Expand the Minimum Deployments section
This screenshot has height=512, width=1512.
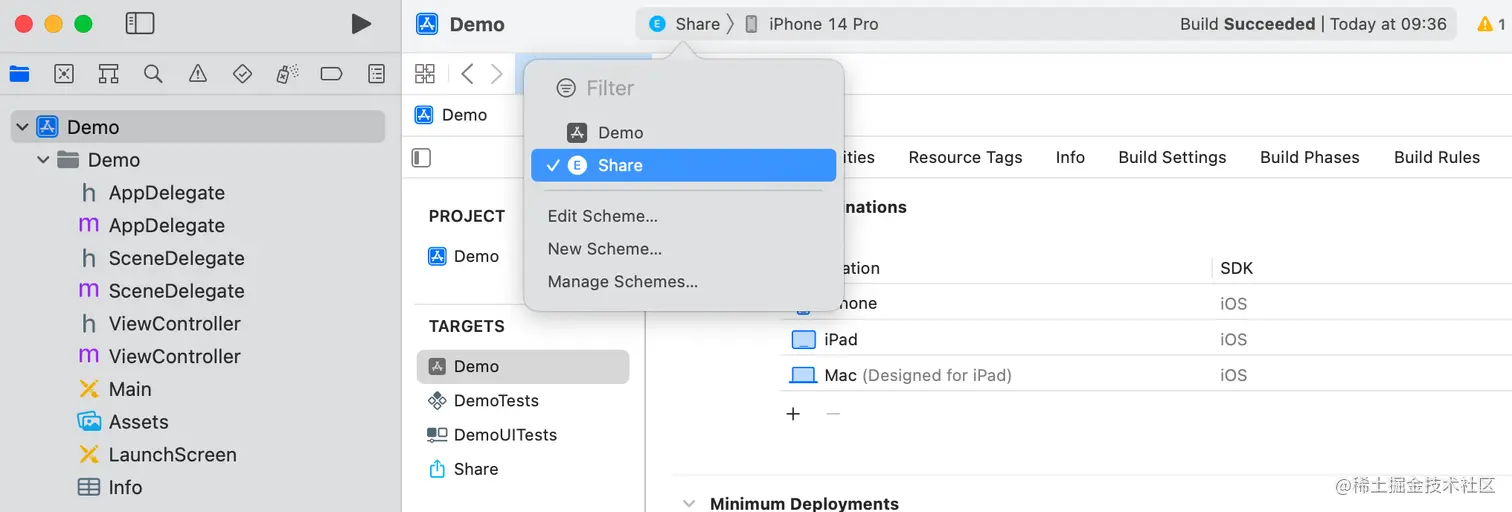pos(689,503)
